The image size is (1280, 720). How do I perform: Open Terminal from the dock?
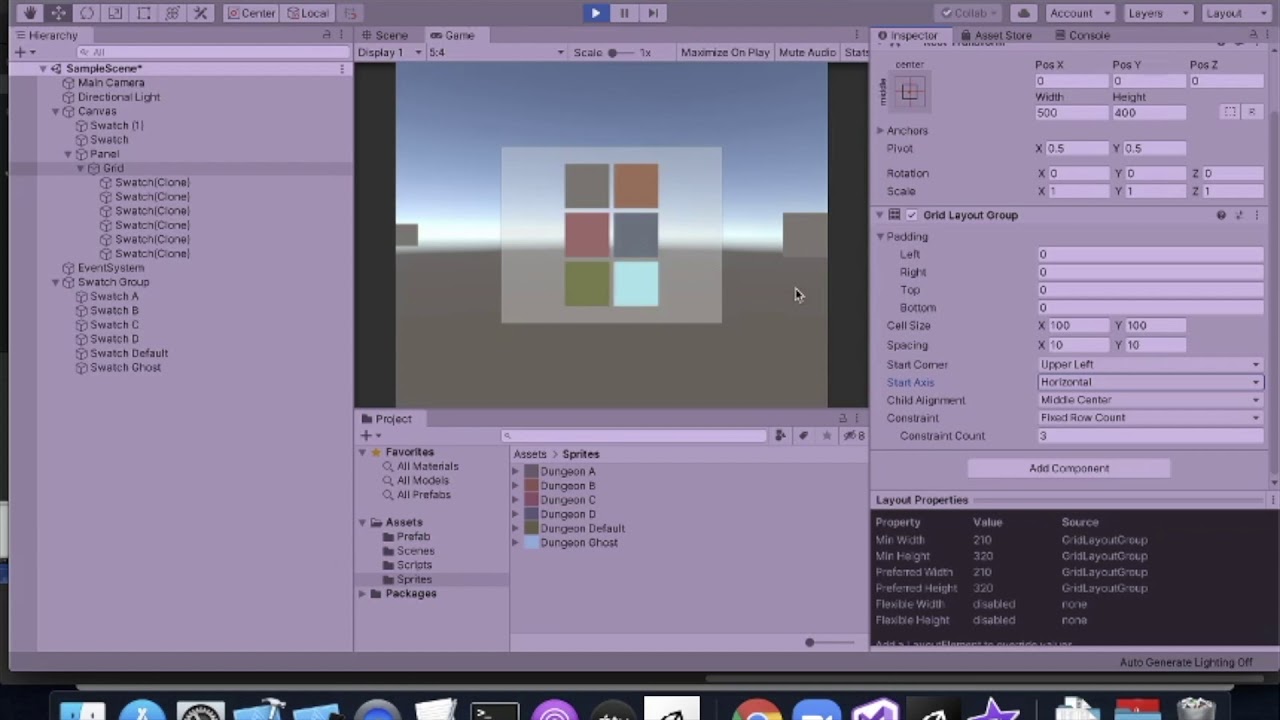pyautogui.click(x=495, y=711)
